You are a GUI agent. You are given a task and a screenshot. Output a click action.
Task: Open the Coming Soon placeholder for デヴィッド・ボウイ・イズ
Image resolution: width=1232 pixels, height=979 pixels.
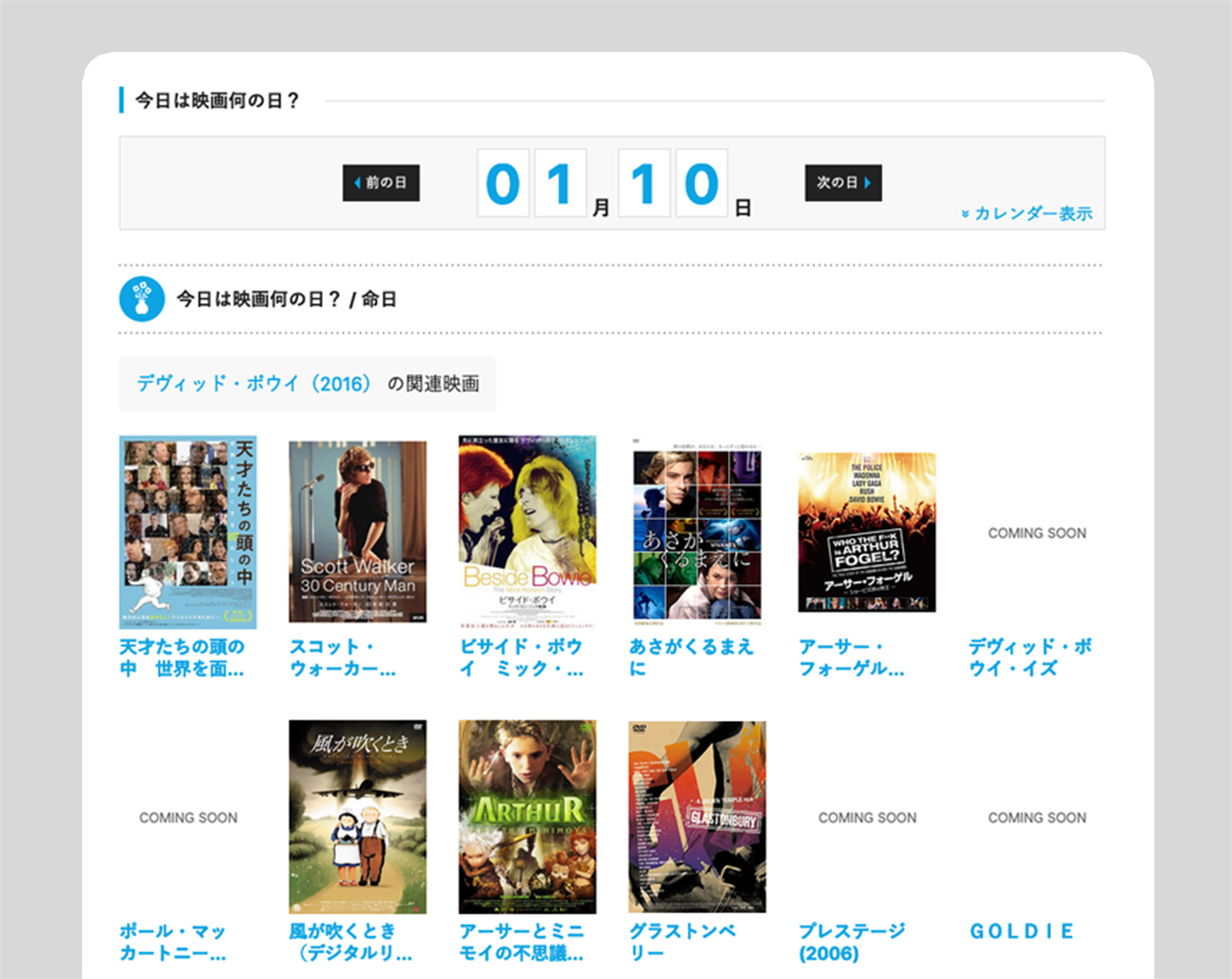click(x=1037, y=533)
